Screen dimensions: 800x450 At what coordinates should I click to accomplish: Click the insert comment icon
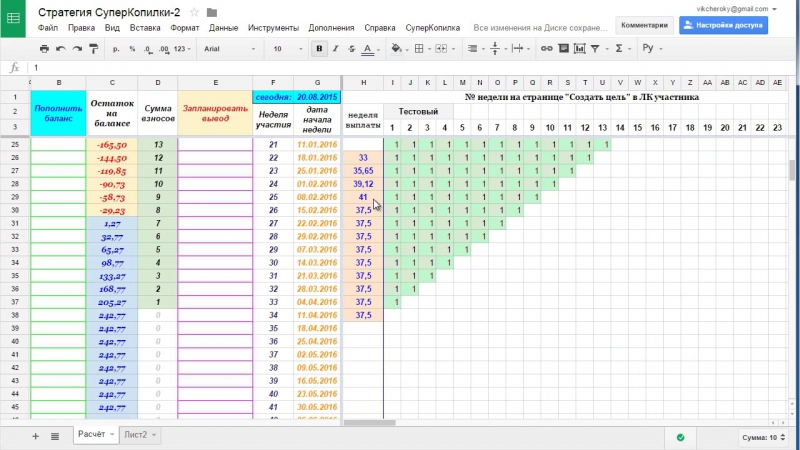tap(565, 48)
